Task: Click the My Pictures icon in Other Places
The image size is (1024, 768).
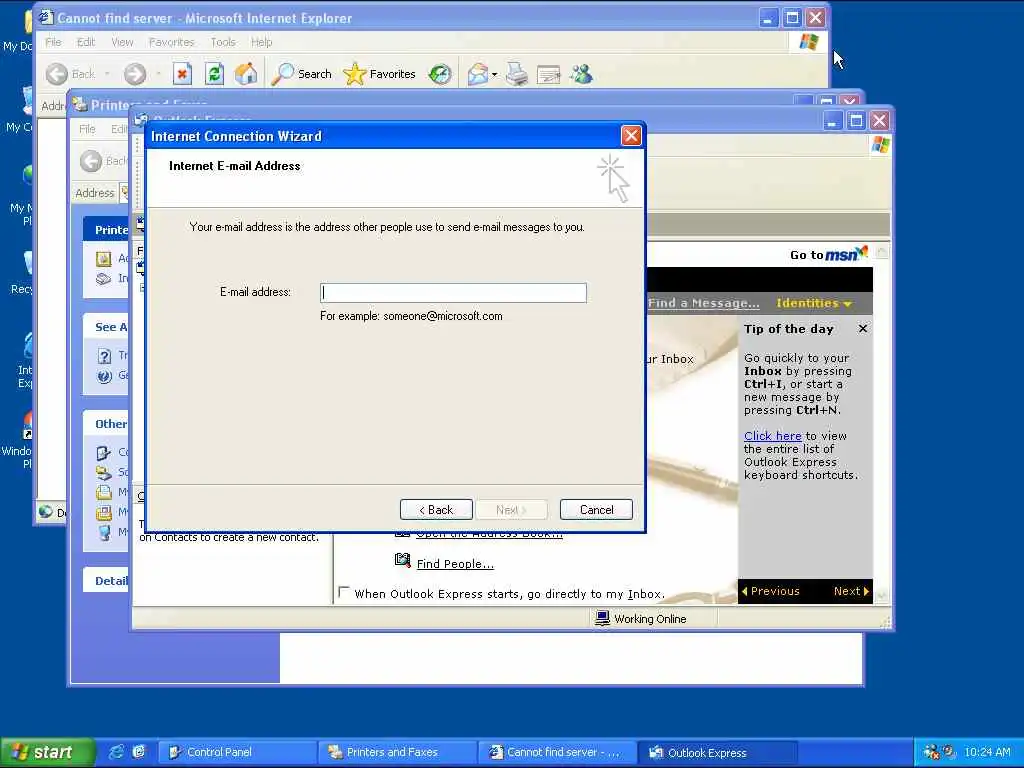Action: click(x=104, y=513)
